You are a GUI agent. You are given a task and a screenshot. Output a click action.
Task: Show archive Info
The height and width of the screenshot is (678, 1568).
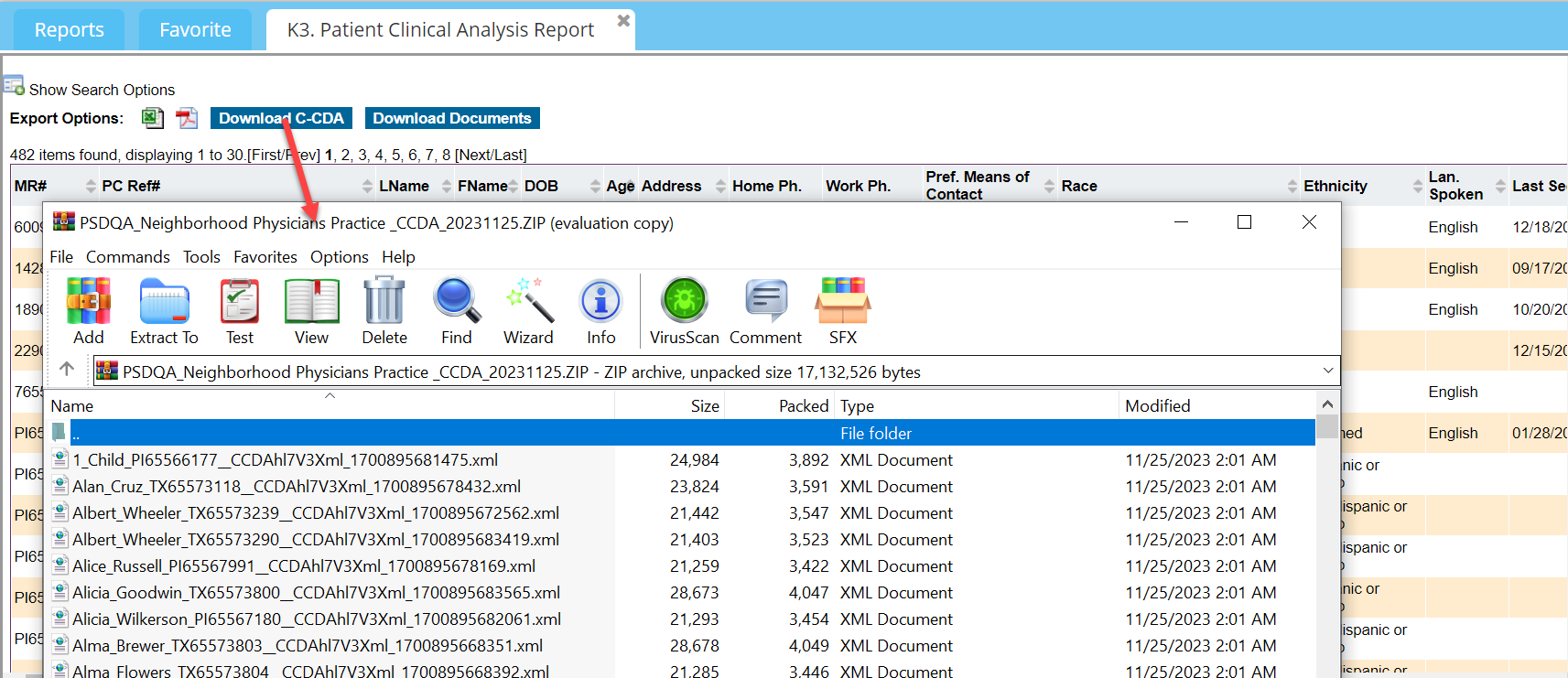[601, 301]
